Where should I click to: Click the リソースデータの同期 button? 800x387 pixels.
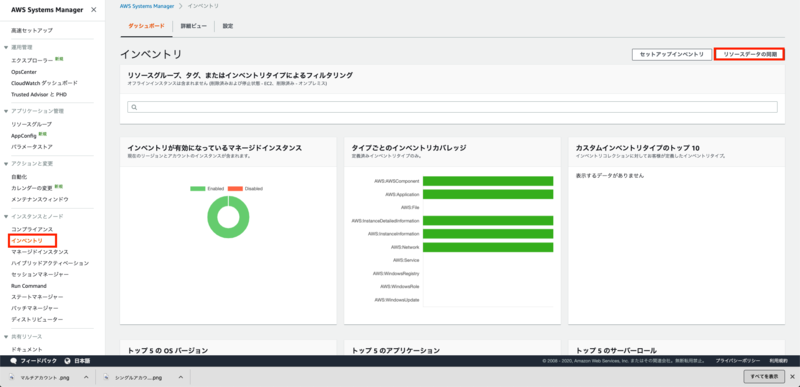[x=749, y=55]
